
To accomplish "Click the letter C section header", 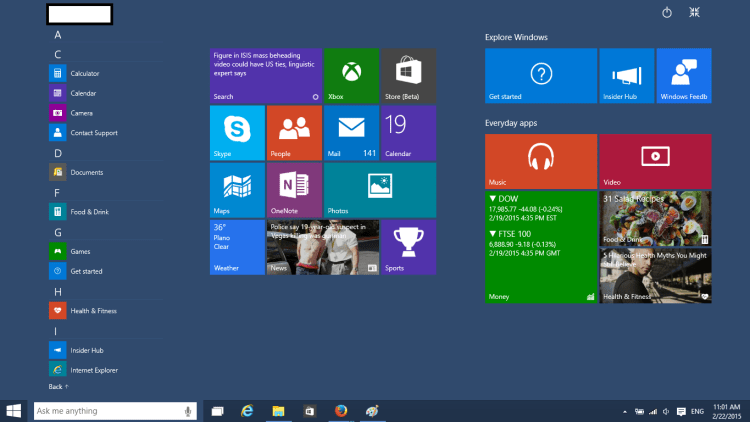I will pos(58,55).
